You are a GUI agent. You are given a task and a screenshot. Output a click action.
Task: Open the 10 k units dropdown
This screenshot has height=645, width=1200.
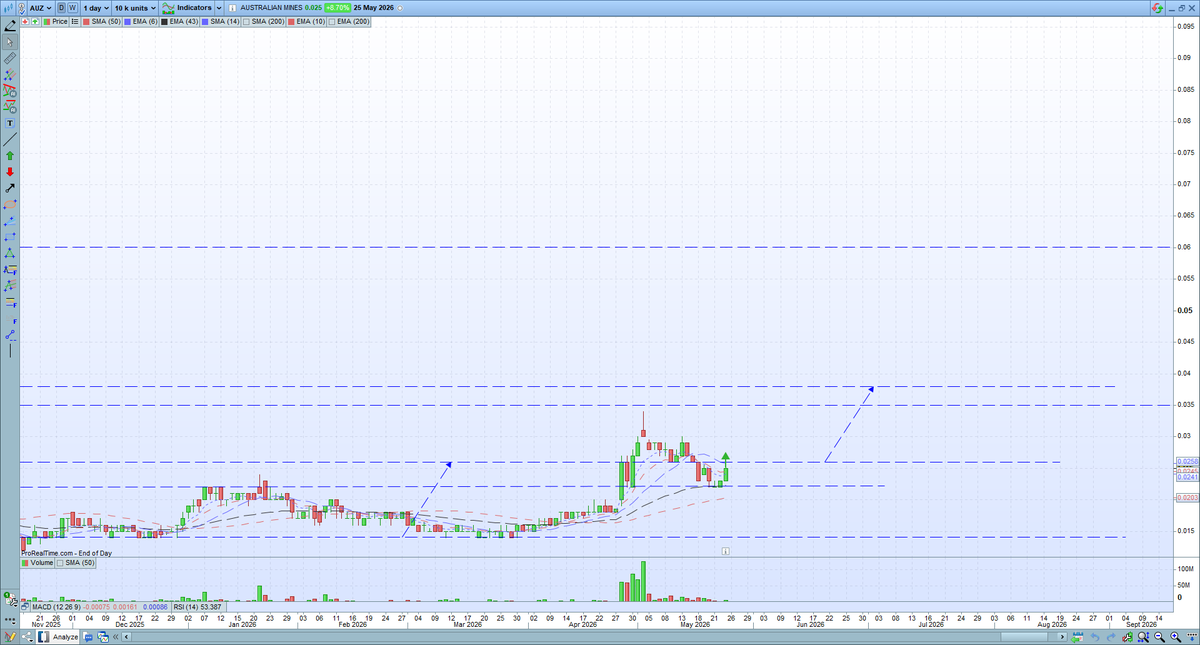click(135, 8)
